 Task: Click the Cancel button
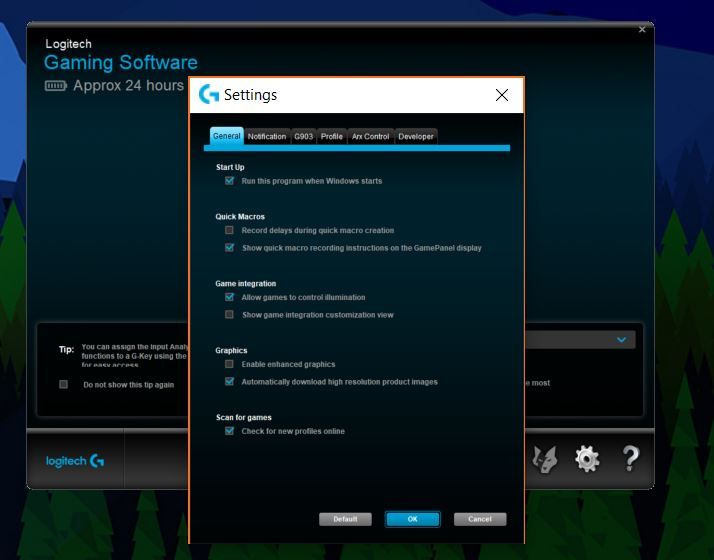click(480, 519)
